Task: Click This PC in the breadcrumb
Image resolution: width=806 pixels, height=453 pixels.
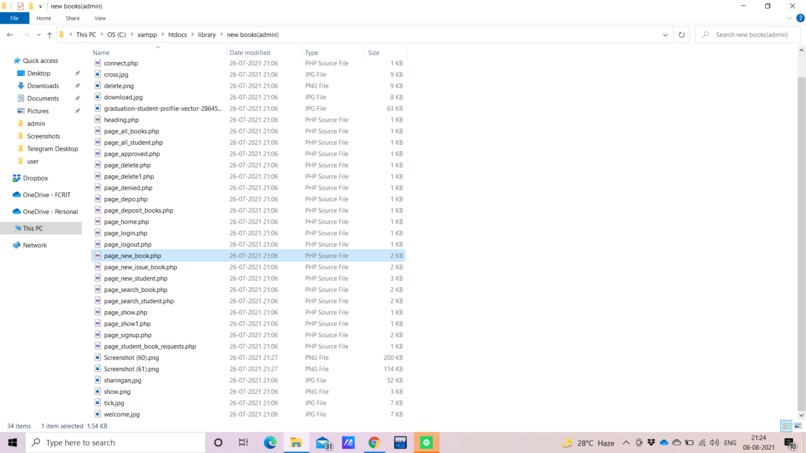Action: [x=86, y=34]
